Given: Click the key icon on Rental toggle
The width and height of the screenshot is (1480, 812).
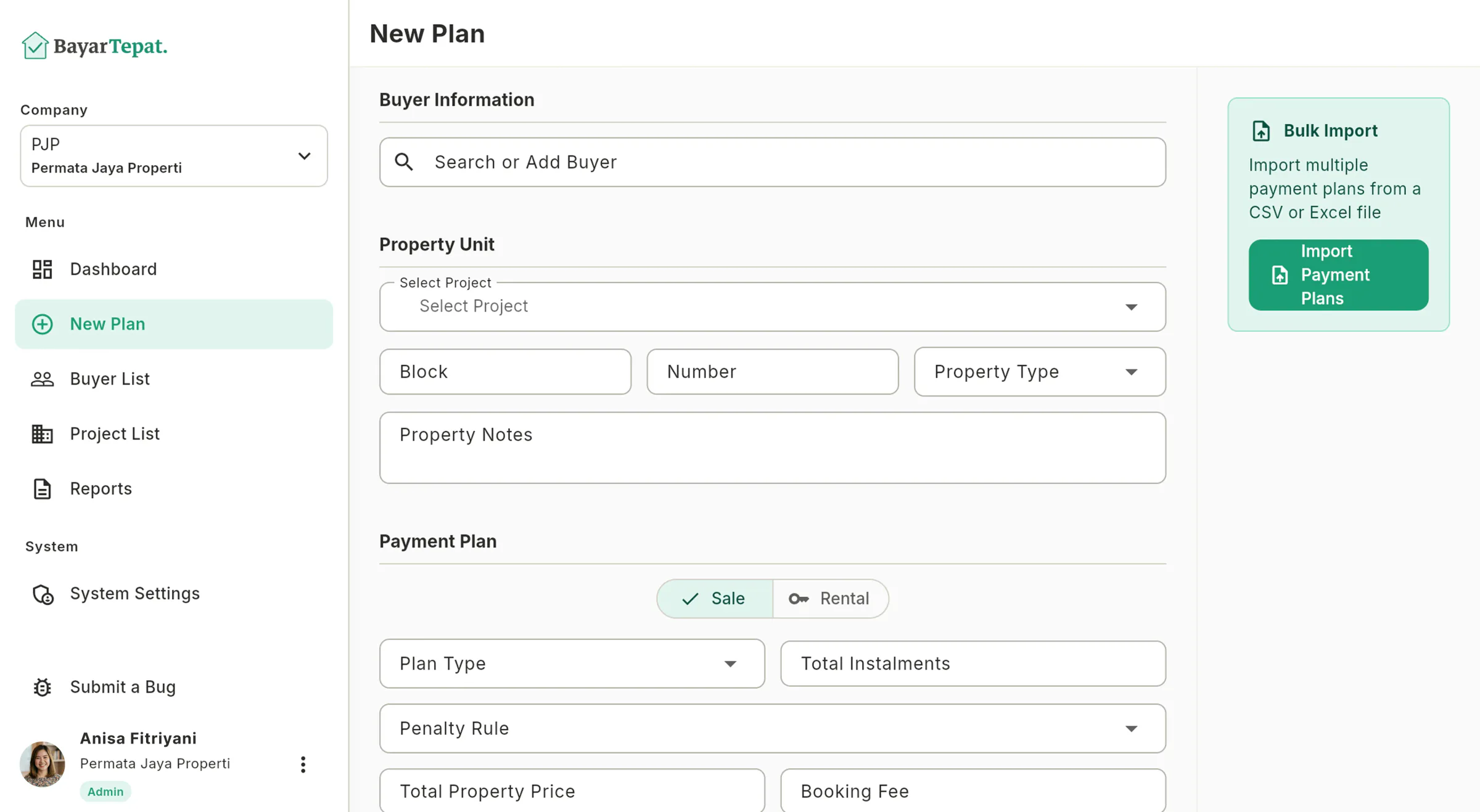Looking at the screenshot, I should coord(799,599).
